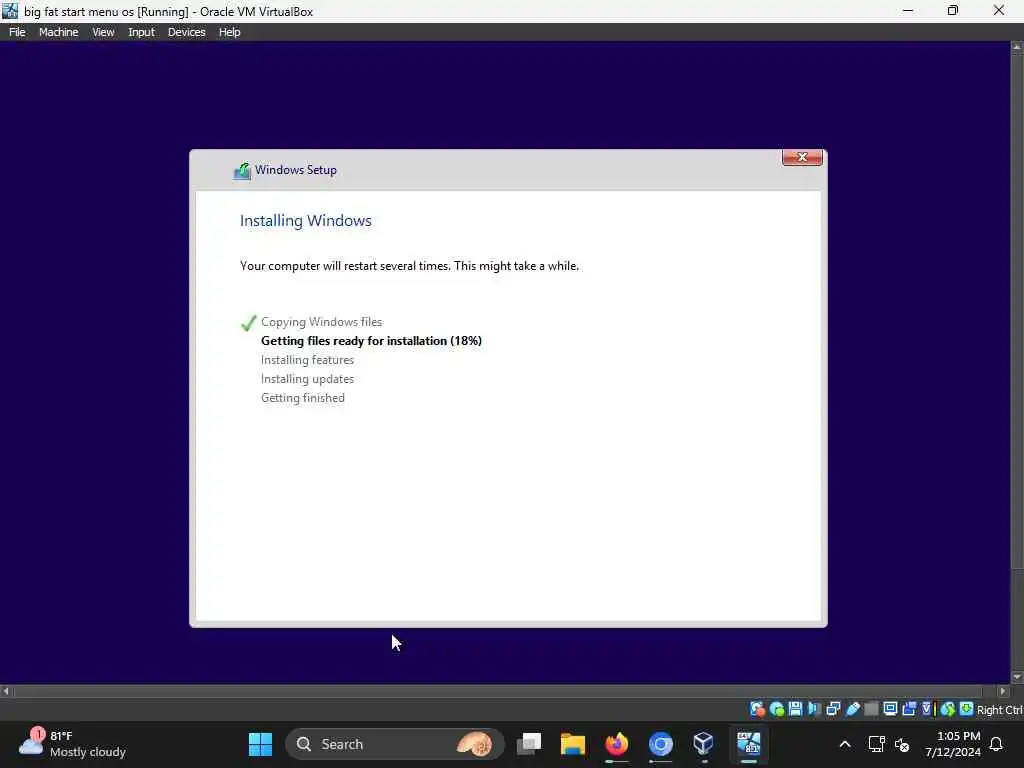Open the notifications bell
The width and height of the screenshot is (1024, 768).
coord(997,744)
